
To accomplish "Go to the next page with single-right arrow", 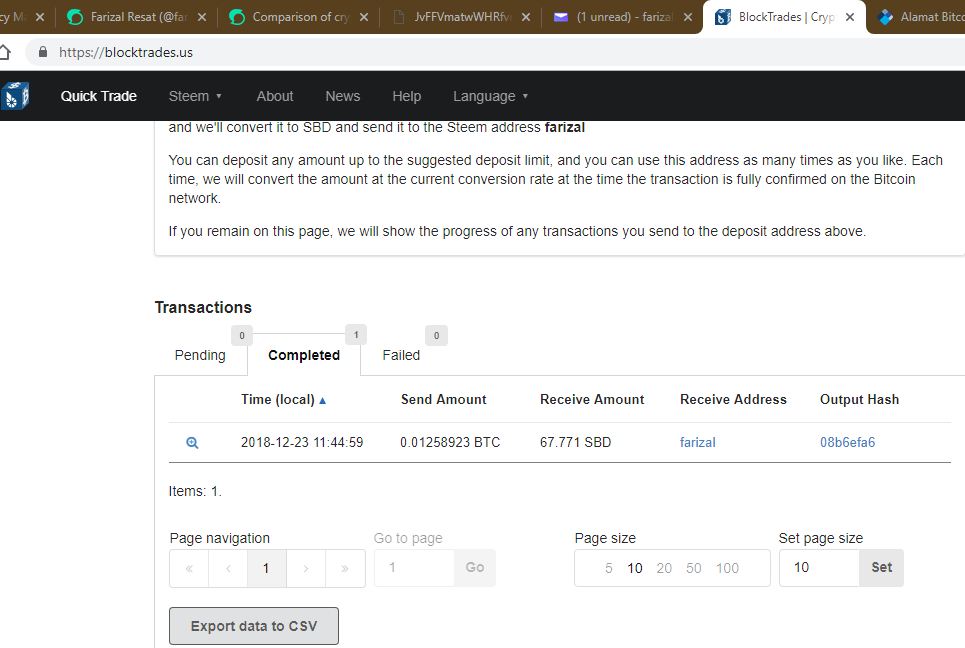I will 306,568.
